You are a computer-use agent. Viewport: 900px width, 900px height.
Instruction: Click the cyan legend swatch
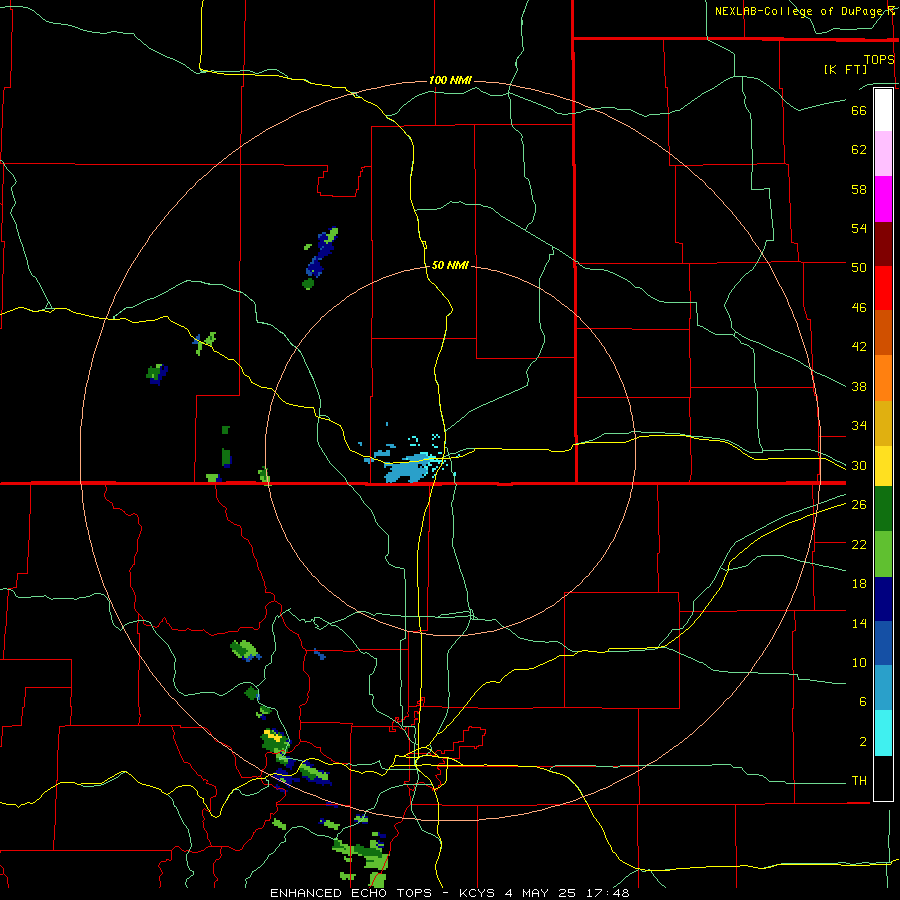(883, 733)
